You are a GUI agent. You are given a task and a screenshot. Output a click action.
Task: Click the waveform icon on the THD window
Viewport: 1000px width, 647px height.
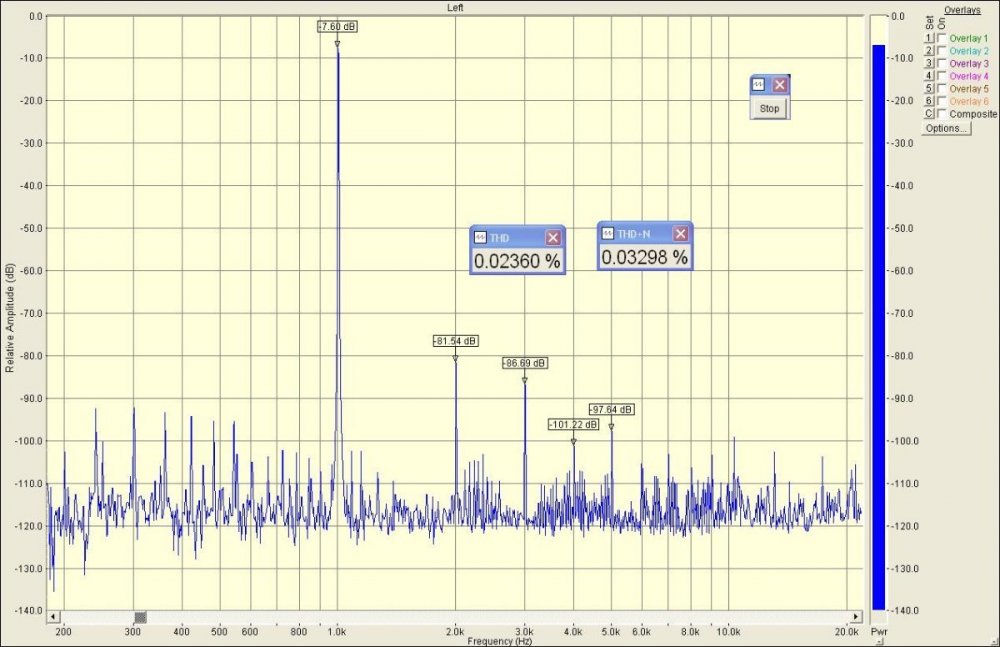[x=481, y=238]
